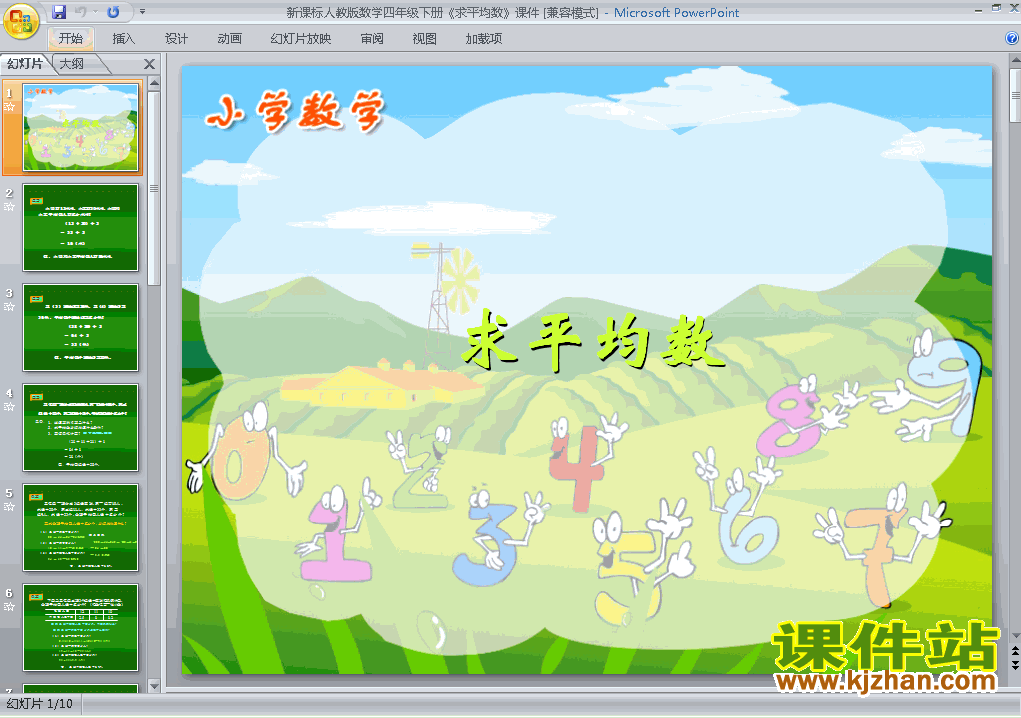Select slide 5 thumbnail

(x=81, y=528)
